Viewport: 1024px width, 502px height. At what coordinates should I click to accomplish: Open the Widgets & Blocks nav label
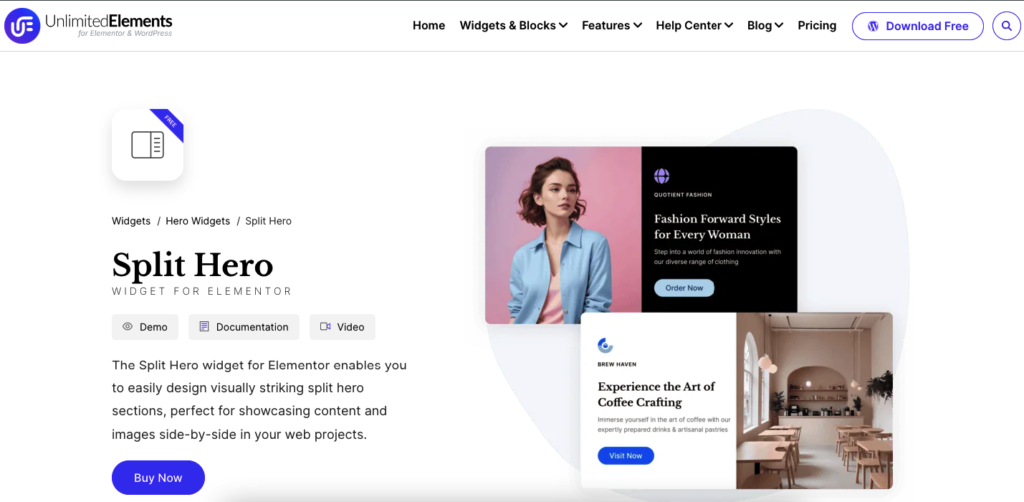click(508, 25)
